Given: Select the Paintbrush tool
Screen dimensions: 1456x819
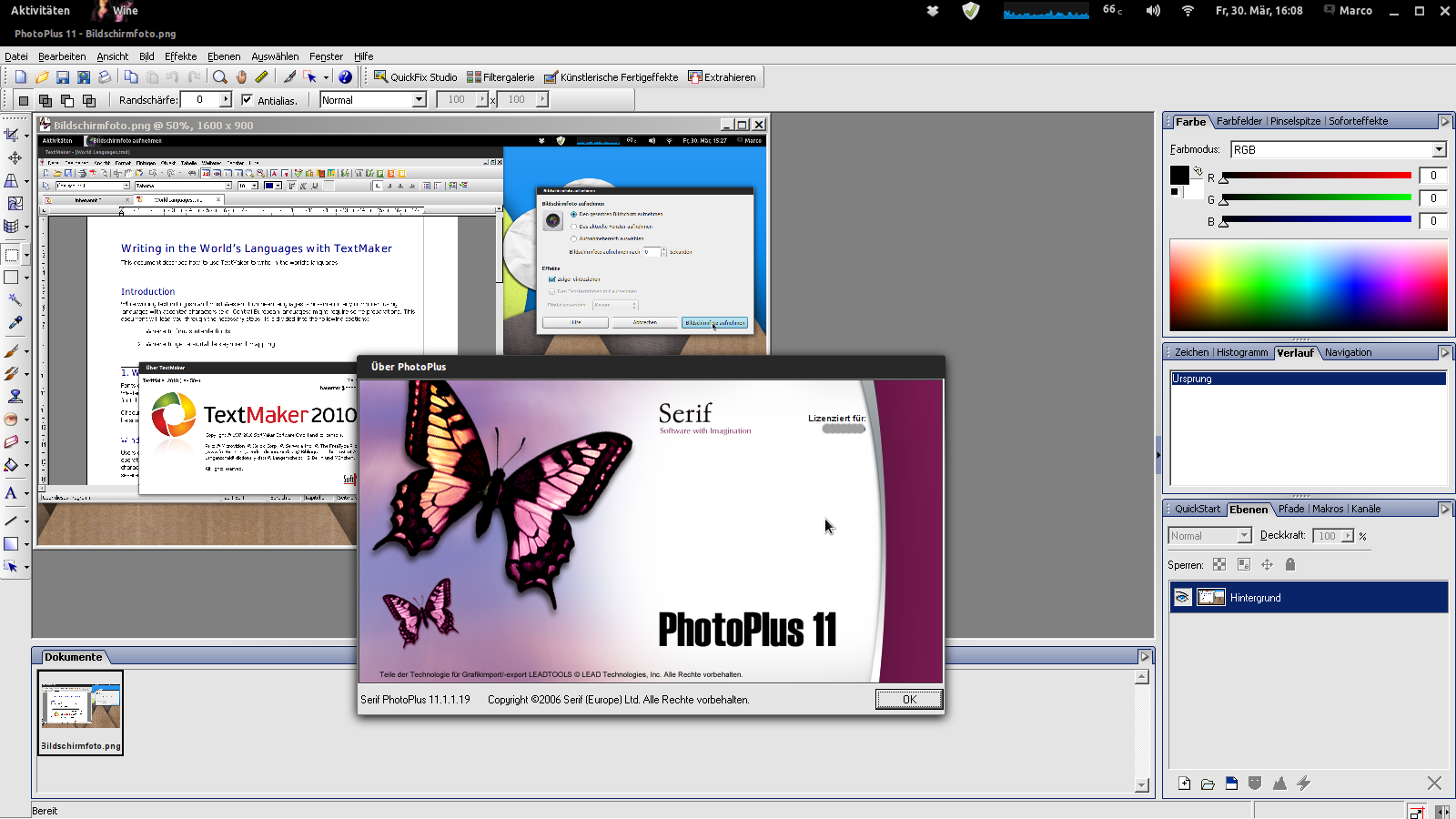Looking at the screenshot, I should click(12, 351).
